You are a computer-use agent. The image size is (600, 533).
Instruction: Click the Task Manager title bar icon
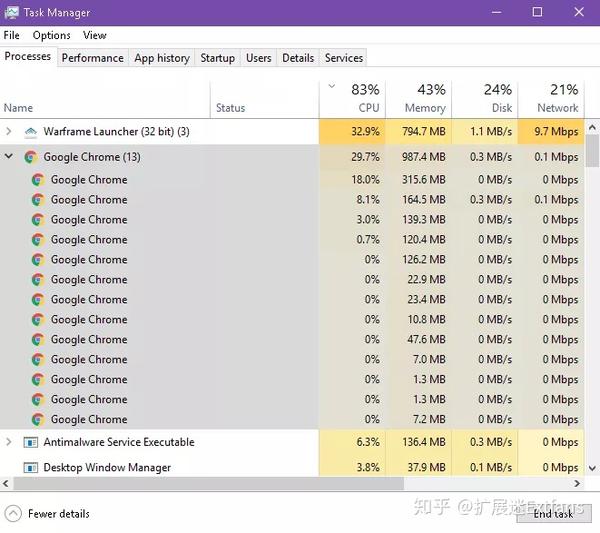point(11,12)
